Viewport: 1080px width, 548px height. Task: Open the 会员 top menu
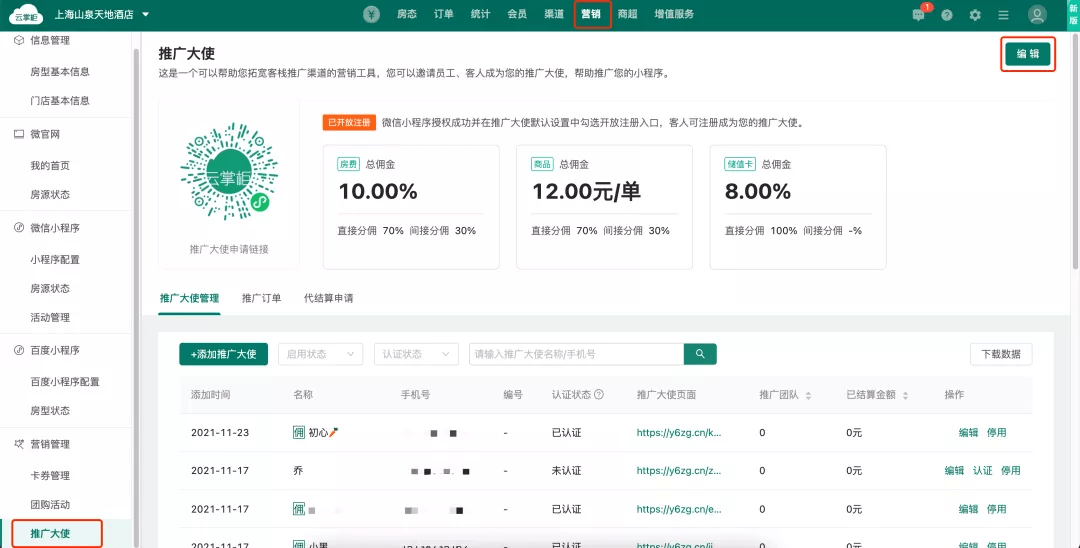tap(517, 14)
